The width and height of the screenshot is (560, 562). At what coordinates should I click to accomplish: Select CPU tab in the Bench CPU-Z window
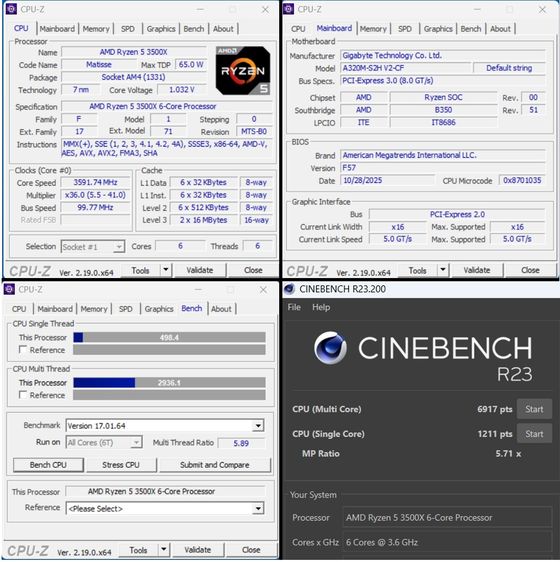pyautogui.click(x=19, y=309)
